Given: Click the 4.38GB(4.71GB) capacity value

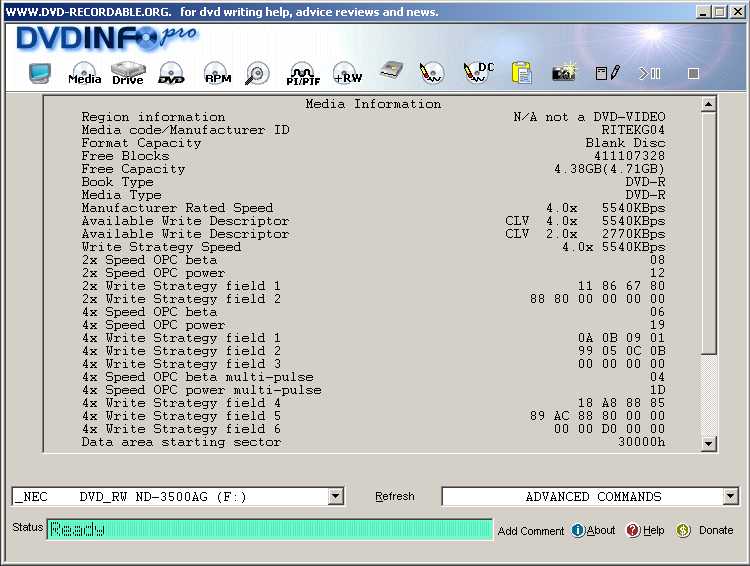Looking at the screenshot, I should 609,169.
